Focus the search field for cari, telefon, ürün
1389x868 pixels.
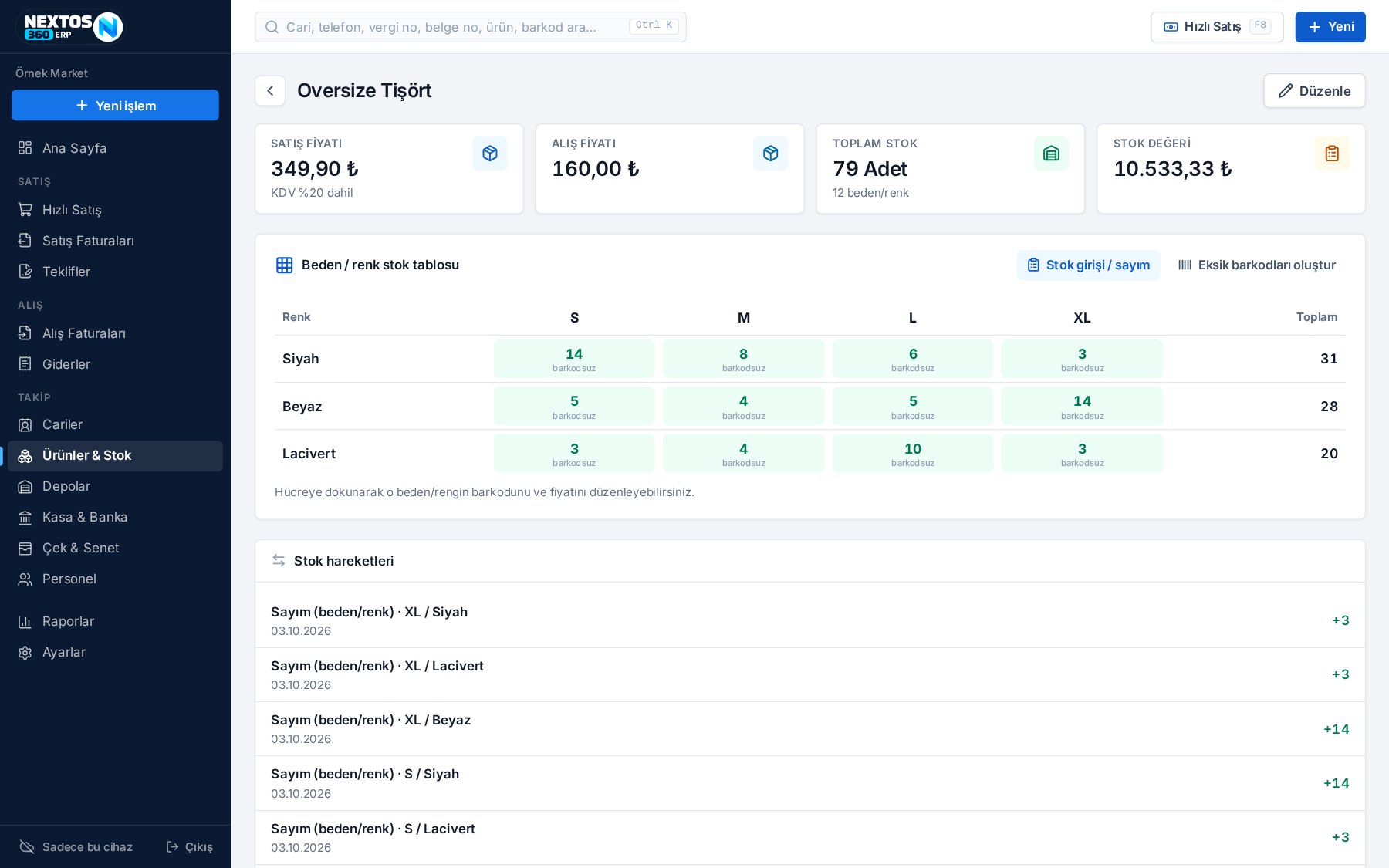(471, 27)
